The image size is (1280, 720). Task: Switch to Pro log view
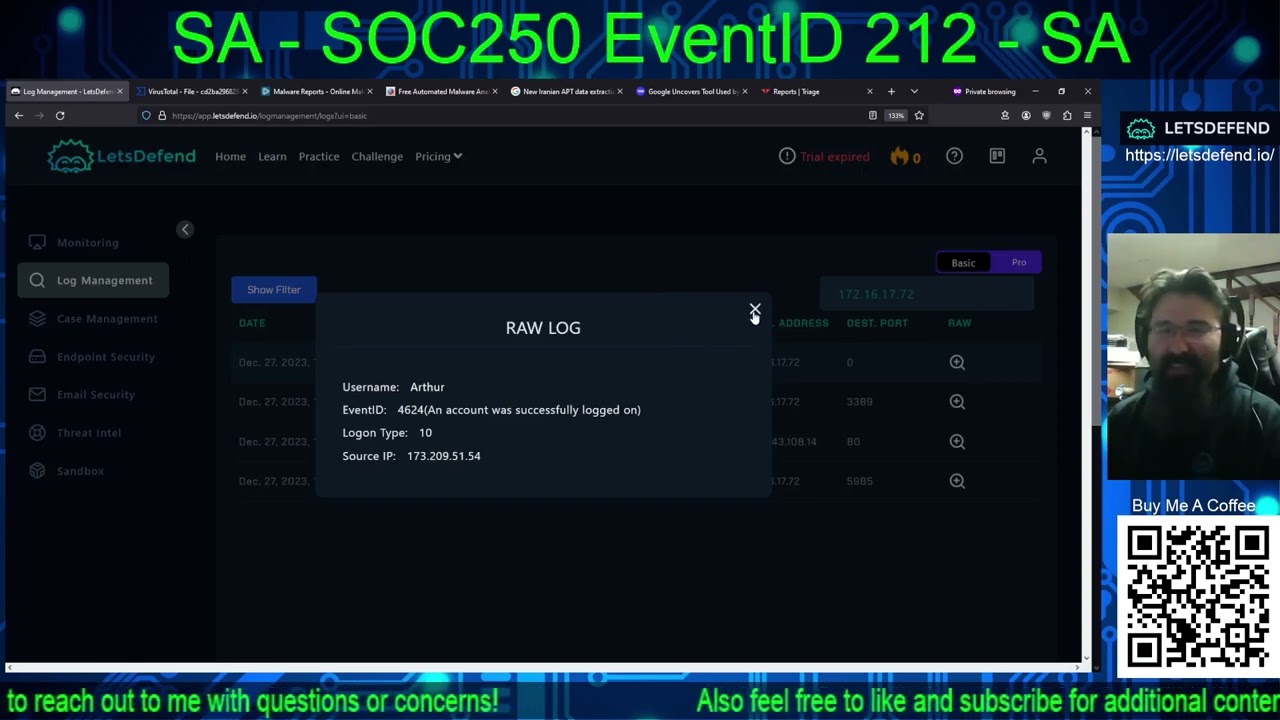pos(1018,263)
